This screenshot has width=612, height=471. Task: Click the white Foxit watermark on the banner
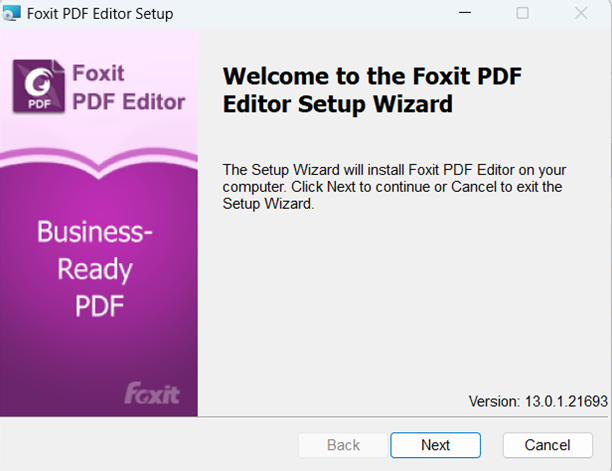coord(152,393)
